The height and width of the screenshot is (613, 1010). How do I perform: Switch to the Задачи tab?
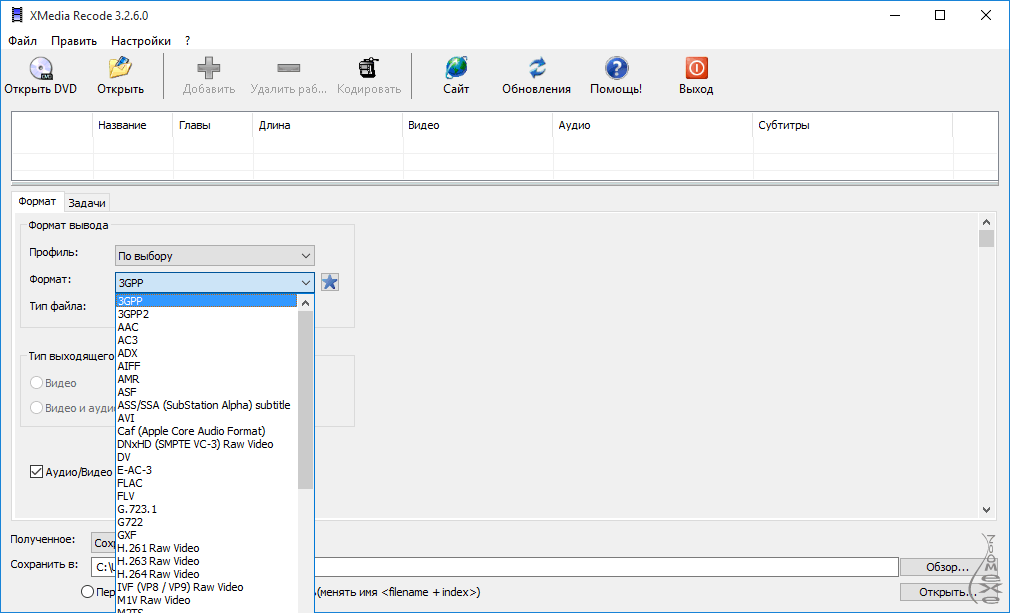87,203
